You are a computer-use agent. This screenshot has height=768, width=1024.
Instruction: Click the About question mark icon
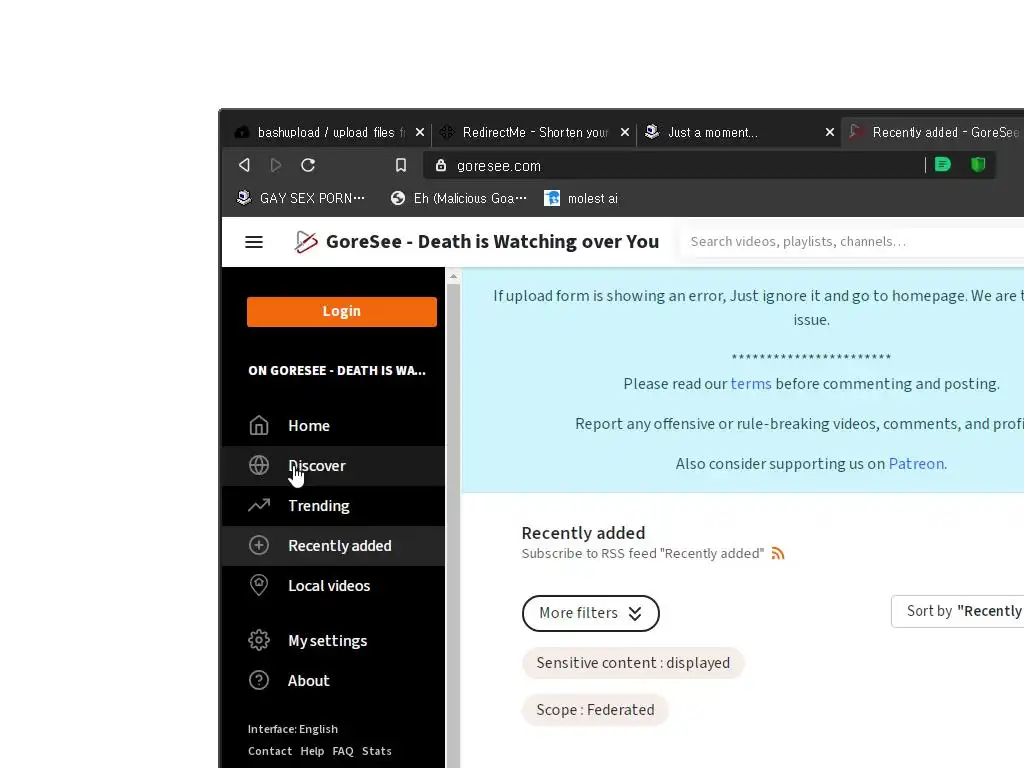pyautogui.click(x=259, y=680)
